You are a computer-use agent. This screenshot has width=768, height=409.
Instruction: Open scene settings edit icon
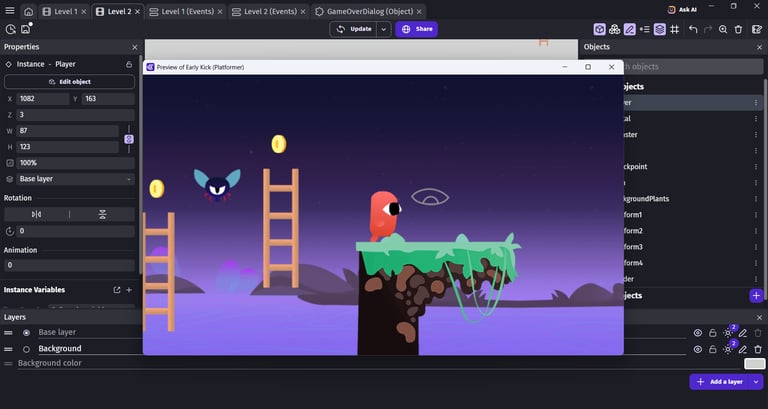(x=756, y=29)
